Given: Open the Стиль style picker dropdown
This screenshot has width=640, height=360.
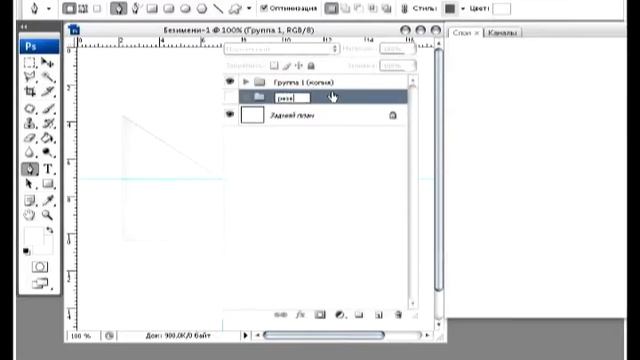Looking at the screenshot, I should tap(463, 9).
